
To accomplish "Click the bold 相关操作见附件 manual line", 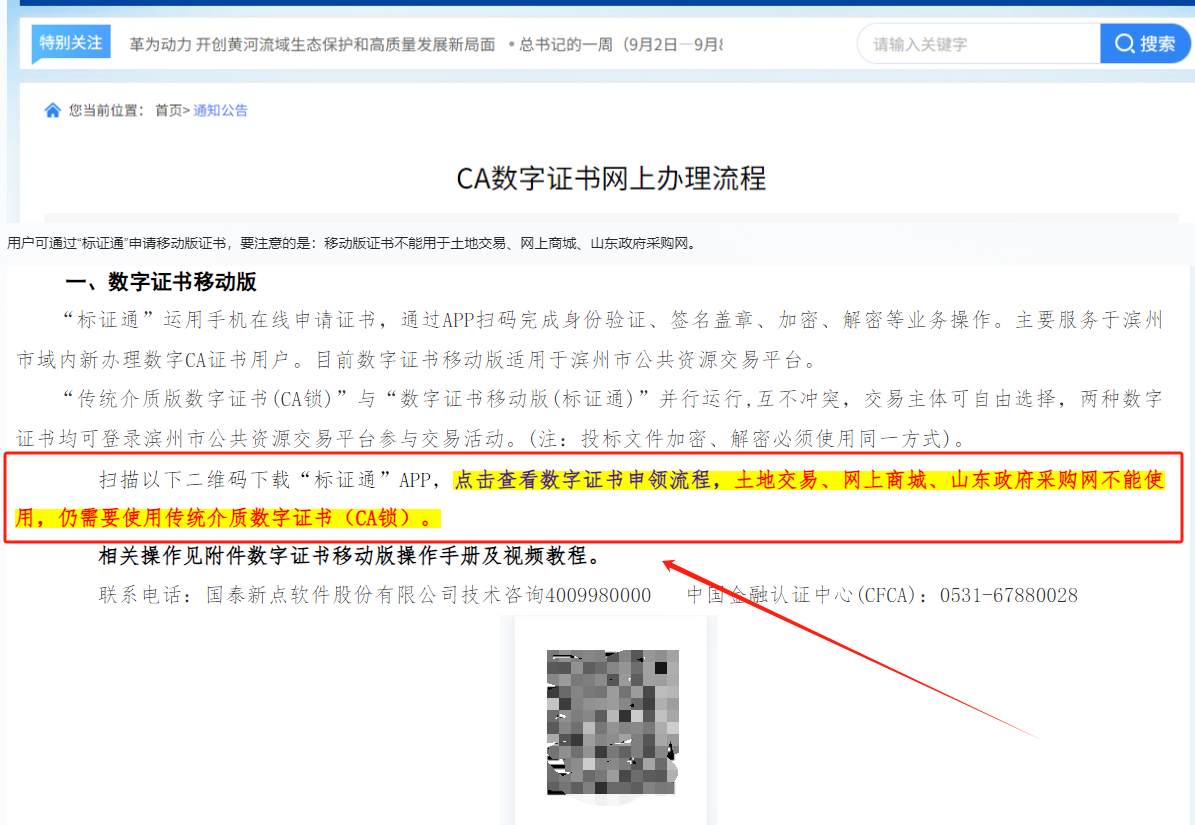I will (349, 556).
